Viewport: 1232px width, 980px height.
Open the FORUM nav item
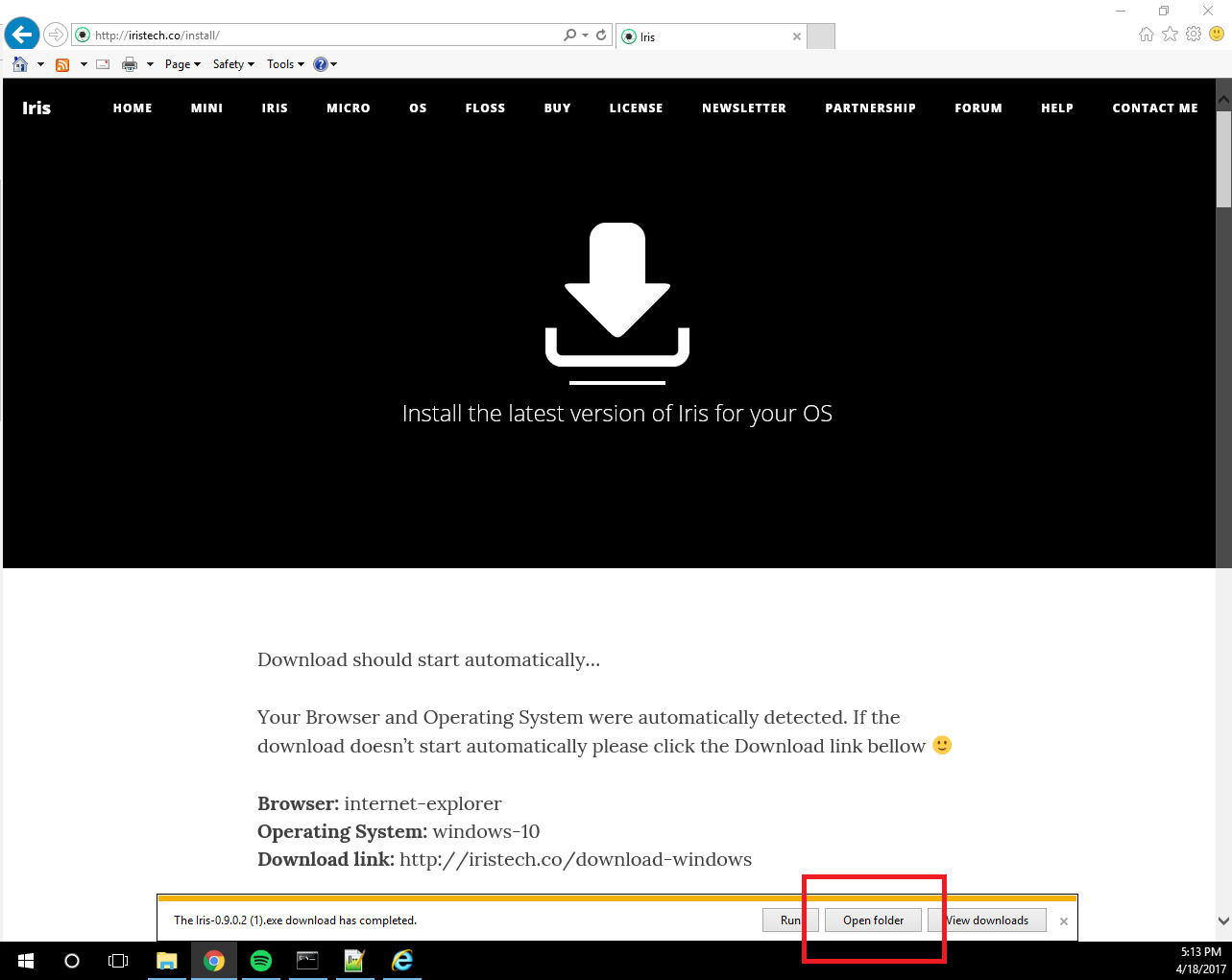coord(978,108)
